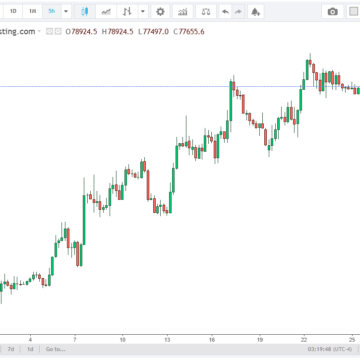Open the alert bell icon

point(255,12)
